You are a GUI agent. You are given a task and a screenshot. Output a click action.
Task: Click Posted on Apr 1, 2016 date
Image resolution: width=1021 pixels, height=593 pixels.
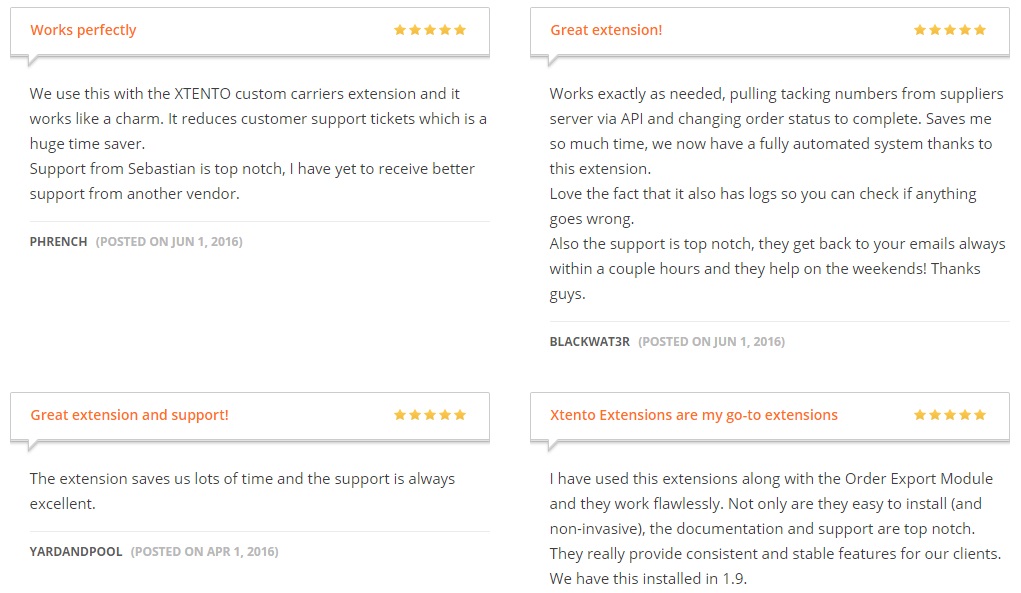pyautogui.click(x=204, y=552)
